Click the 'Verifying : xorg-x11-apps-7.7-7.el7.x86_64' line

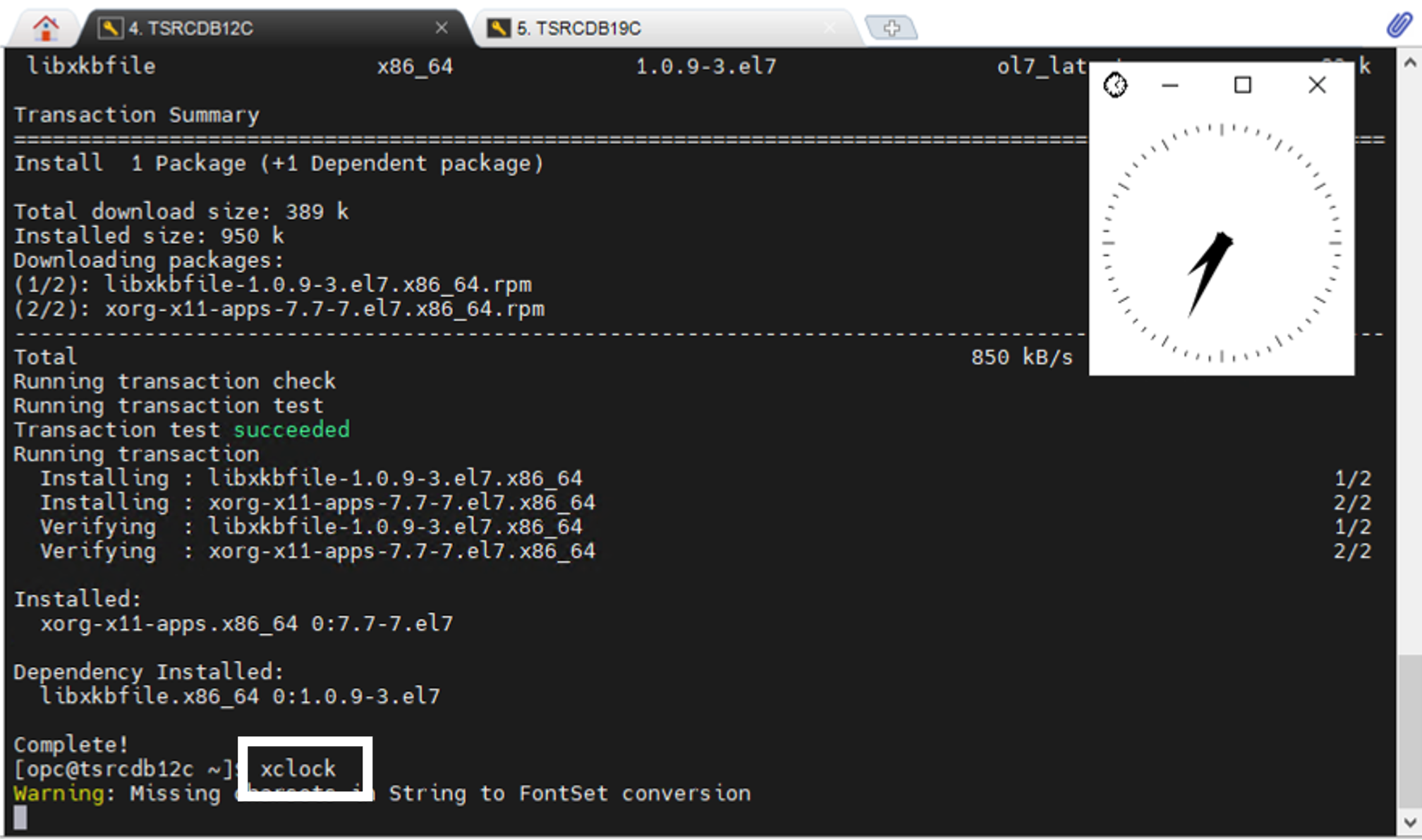pyautogui.click(x=317, y=551)
